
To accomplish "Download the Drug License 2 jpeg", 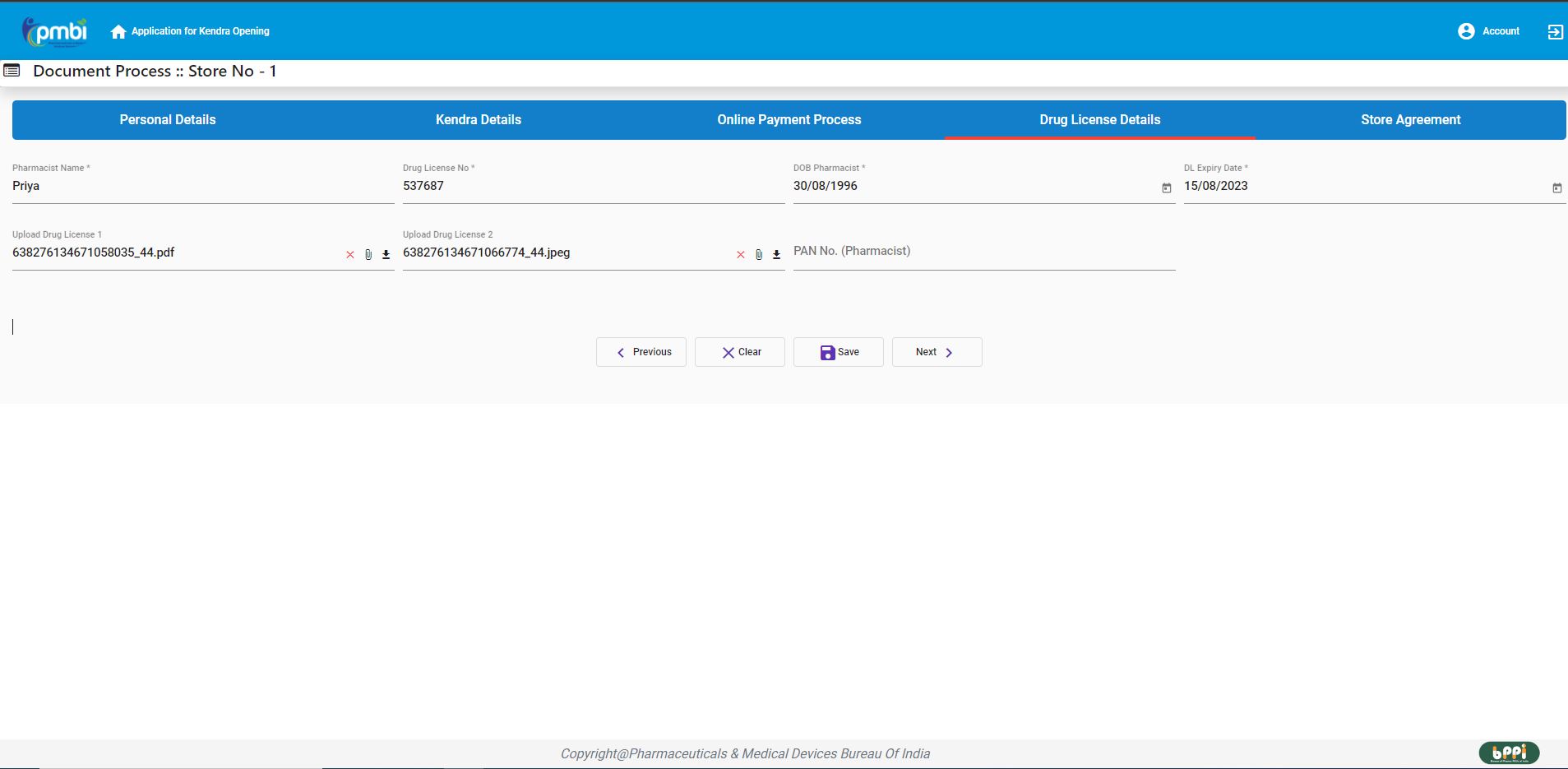I will (776, 255).
